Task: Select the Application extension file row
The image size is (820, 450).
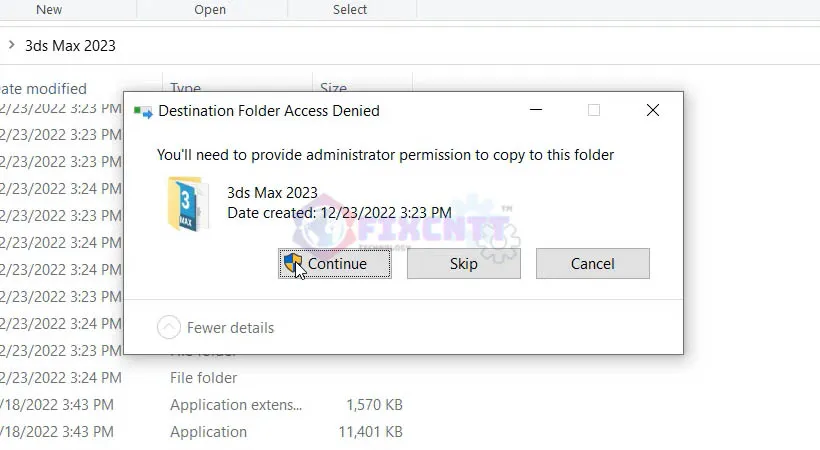Action: pyautogui.click(x=235, y=405)
